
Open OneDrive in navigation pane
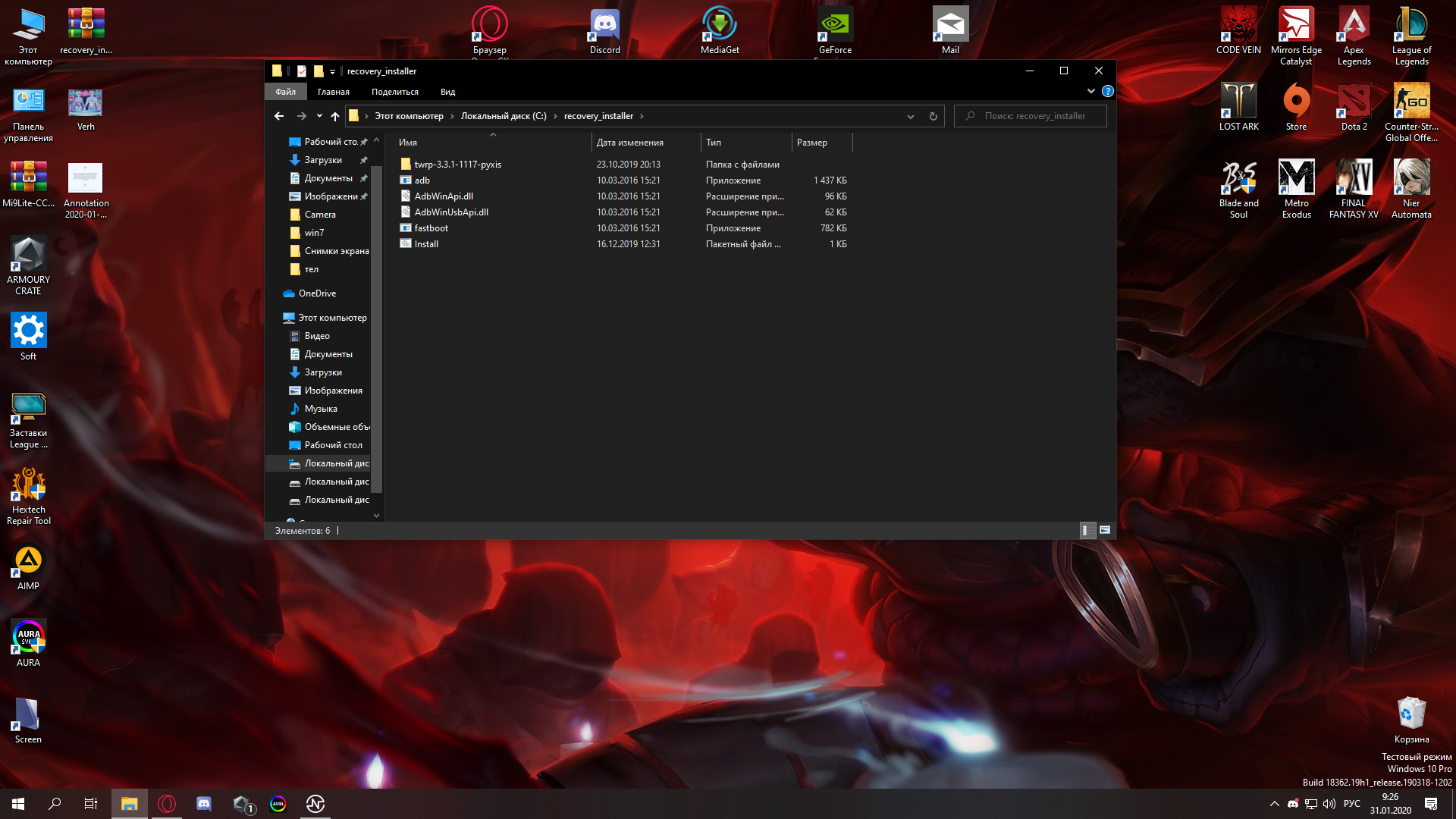[317, 293]
